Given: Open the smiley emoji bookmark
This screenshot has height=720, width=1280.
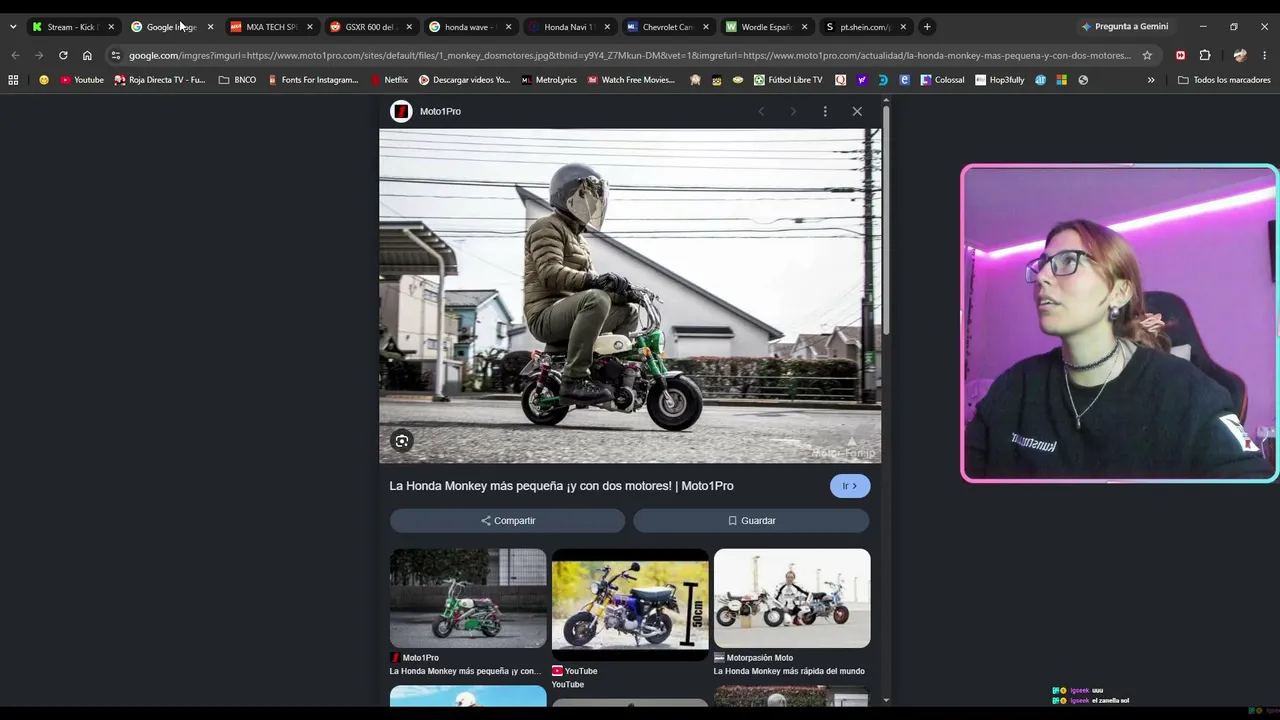Looking at the screenshot, I should pos(43,80).
